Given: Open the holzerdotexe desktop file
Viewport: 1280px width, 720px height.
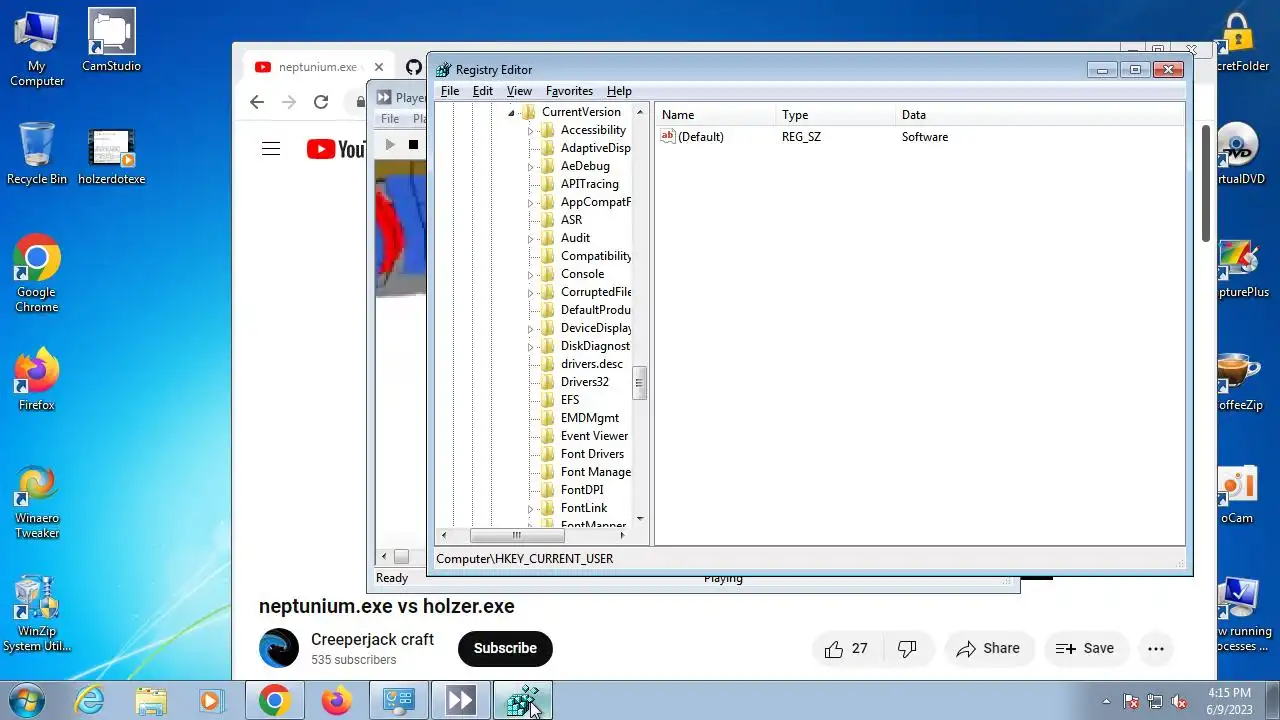Looking at the screenshot, I should (x=111, y=156).
